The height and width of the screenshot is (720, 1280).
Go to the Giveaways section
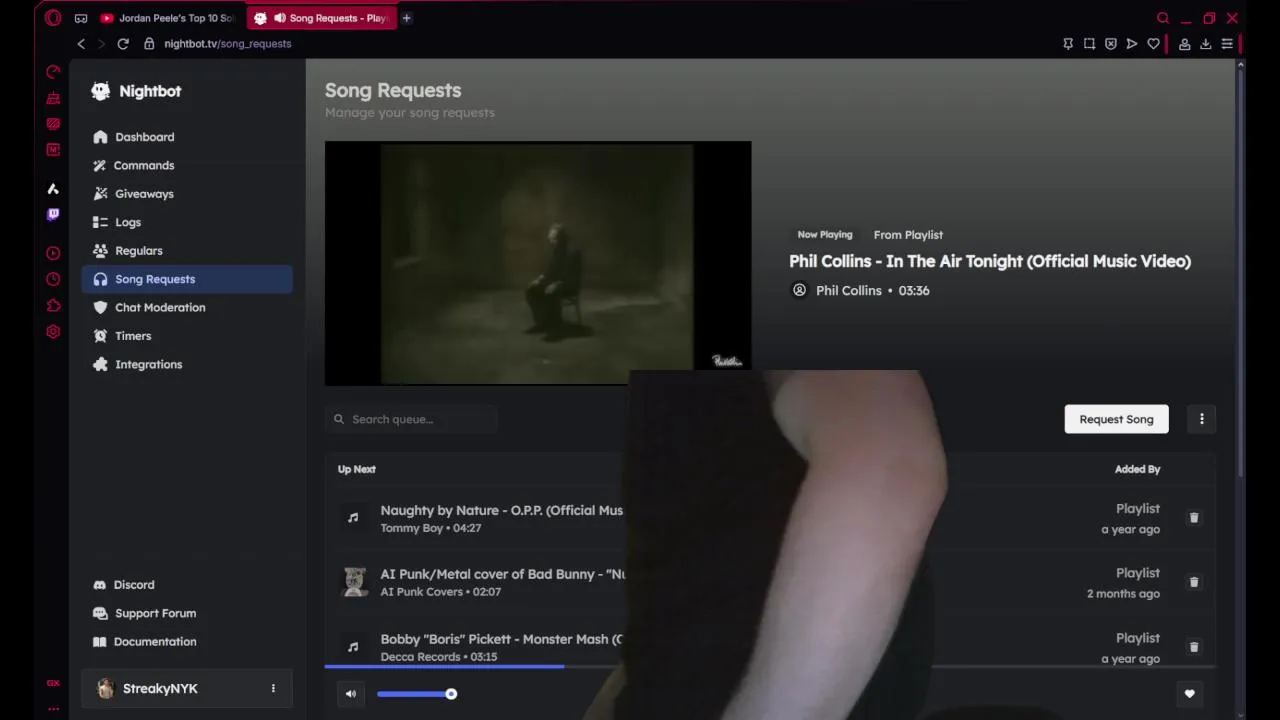point(187,194)
